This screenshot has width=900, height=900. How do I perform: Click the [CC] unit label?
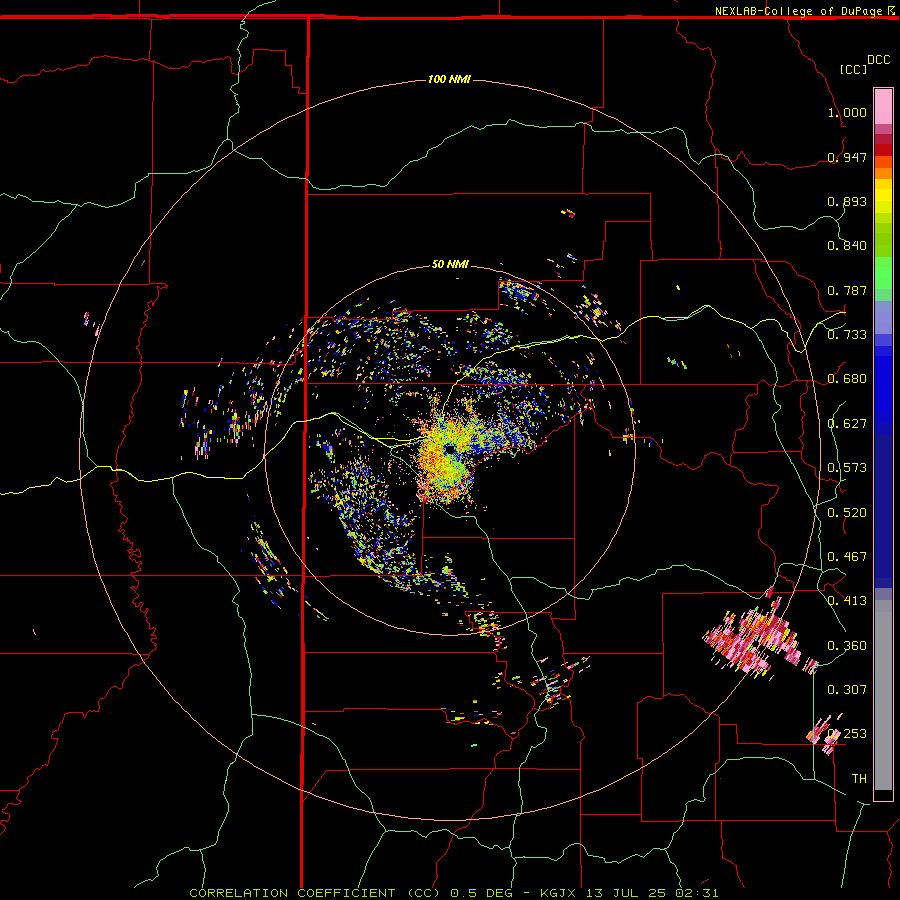click(853, 69)
